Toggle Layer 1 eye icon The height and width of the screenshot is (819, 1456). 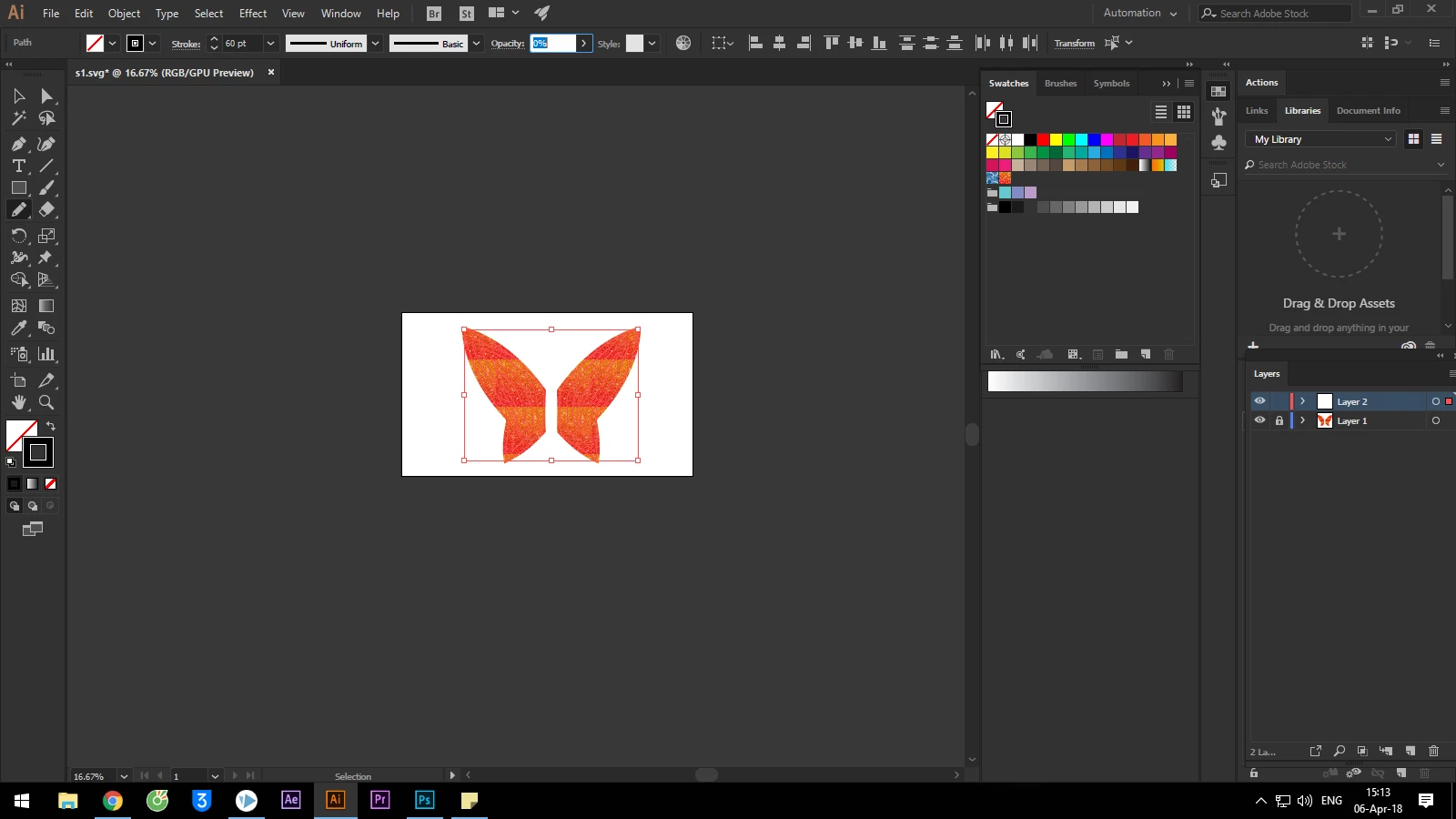(x=1259, y=420)
